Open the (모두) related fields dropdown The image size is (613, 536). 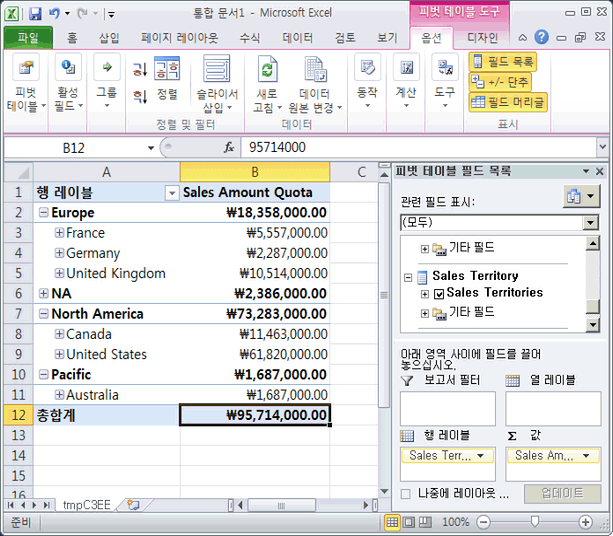[590, 223]
